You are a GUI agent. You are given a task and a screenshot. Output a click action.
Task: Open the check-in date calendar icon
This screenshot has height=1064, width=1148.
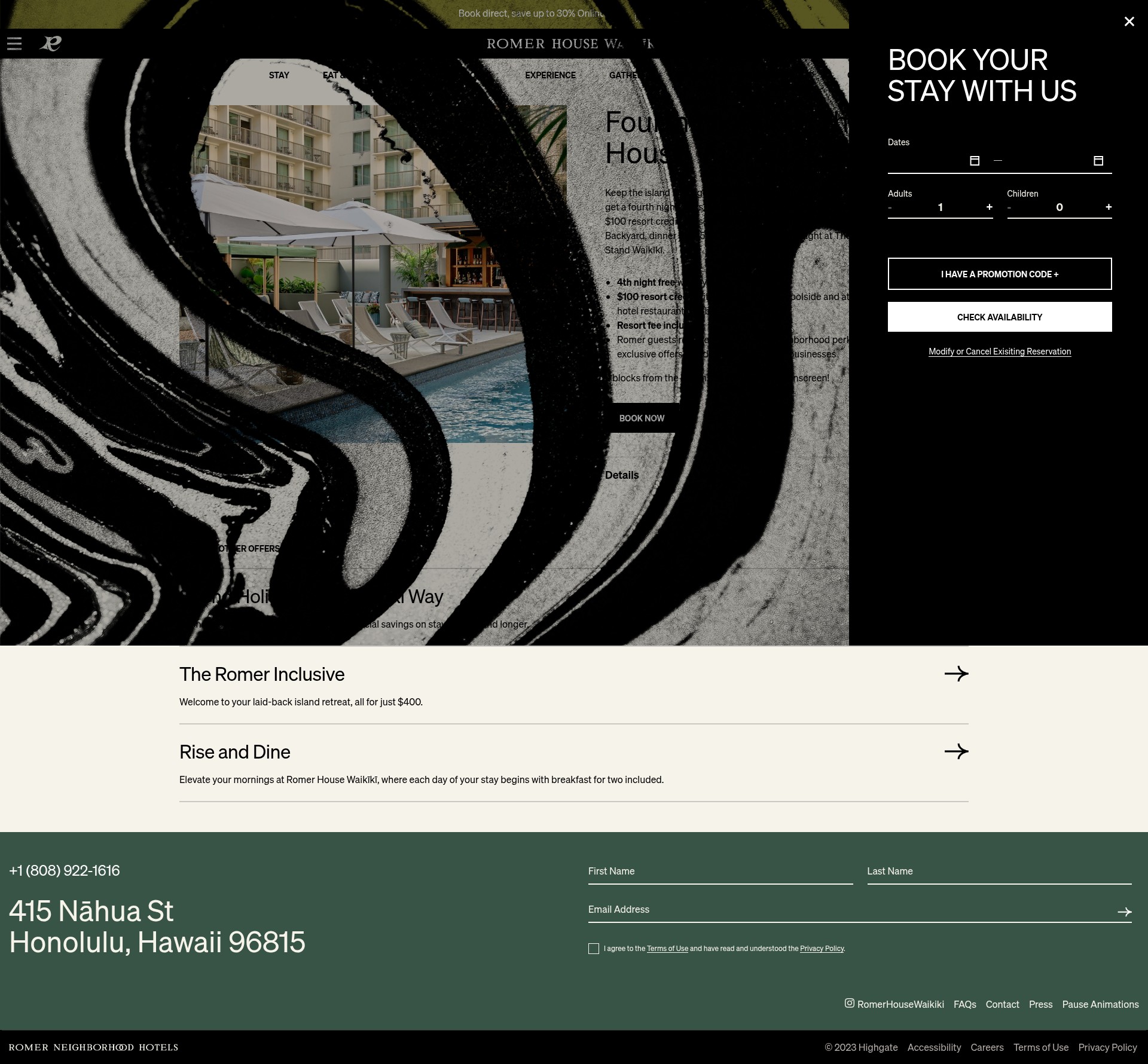pos(975,161)
